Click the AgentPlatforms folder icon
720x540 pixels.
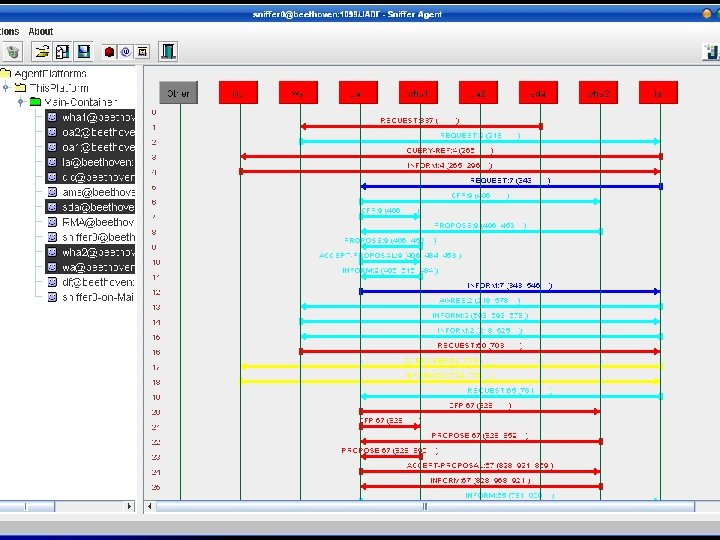[6, 73]
